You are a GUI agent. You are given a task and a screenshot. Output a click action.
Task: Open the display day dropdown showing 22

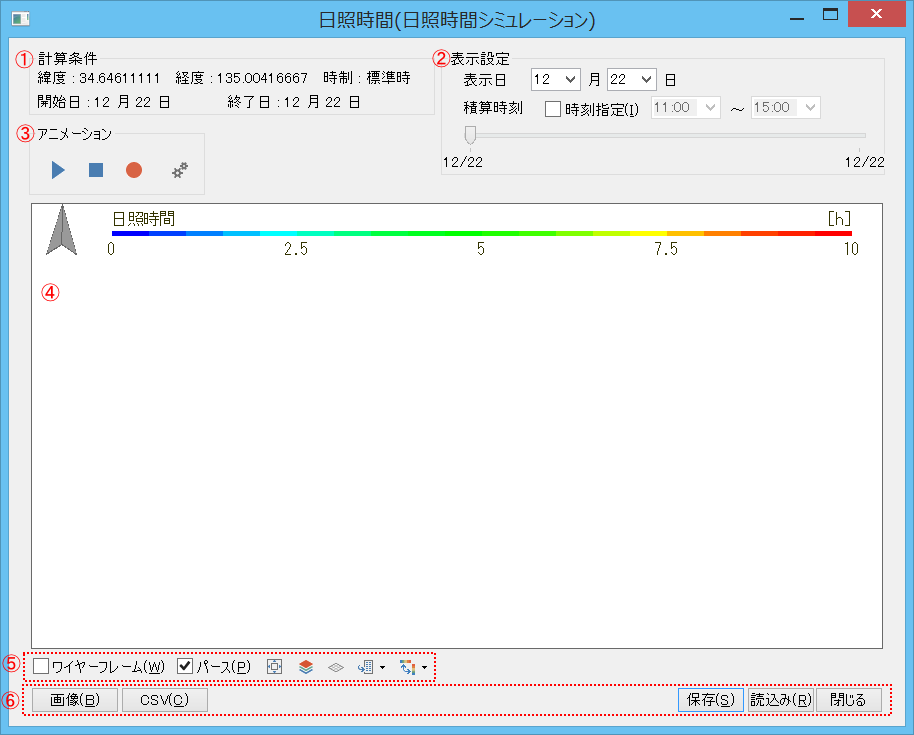[x=645, y=79]
